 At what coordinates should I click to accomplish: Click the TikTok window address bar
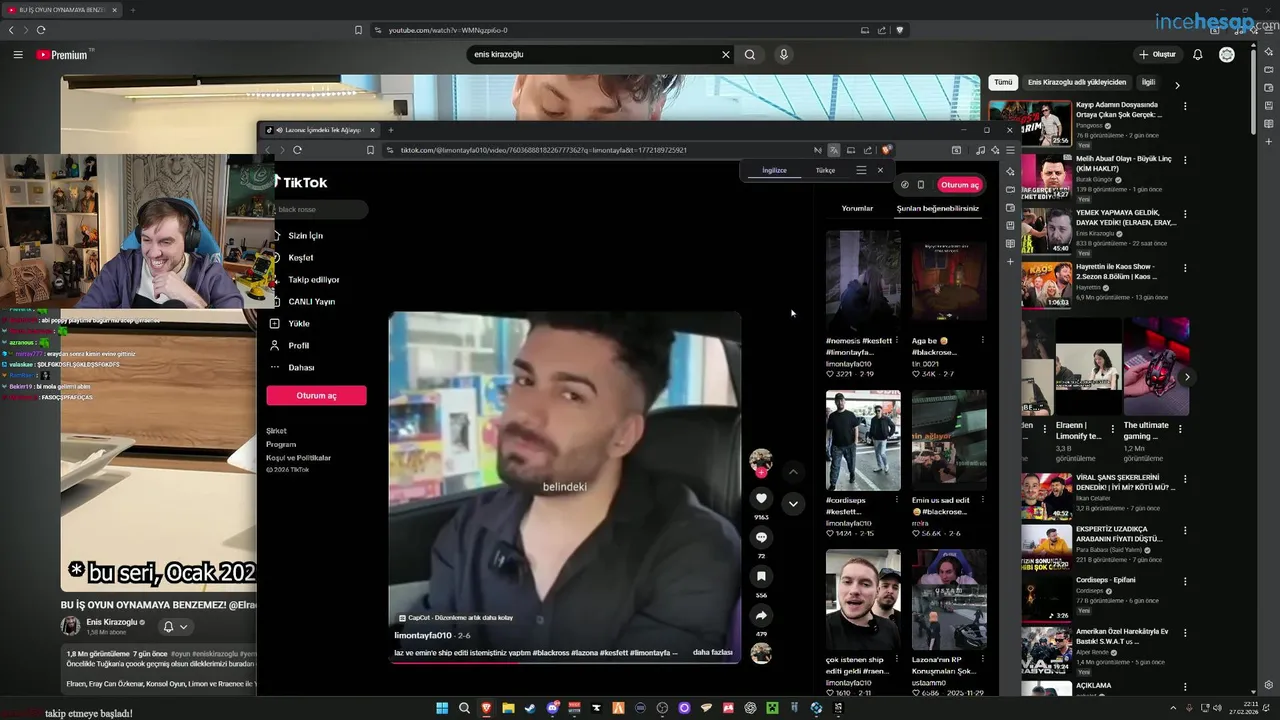coord(600,150)
